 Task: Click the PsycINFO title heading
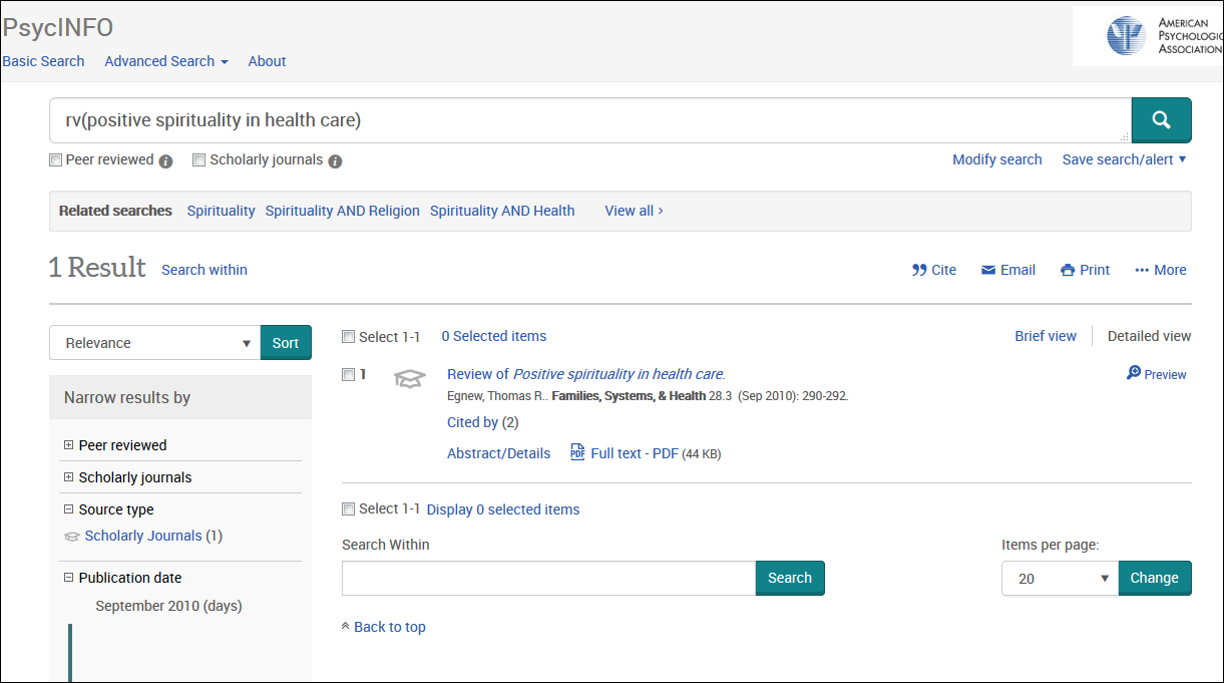tap(58, 27)
